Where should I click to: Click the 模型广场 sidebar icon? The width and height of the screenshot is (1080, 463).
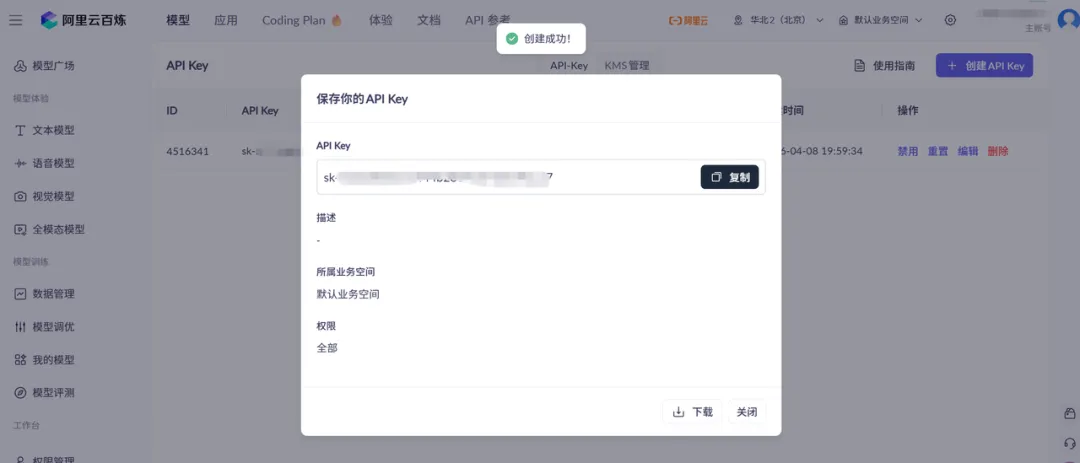[x=20, y=66]
